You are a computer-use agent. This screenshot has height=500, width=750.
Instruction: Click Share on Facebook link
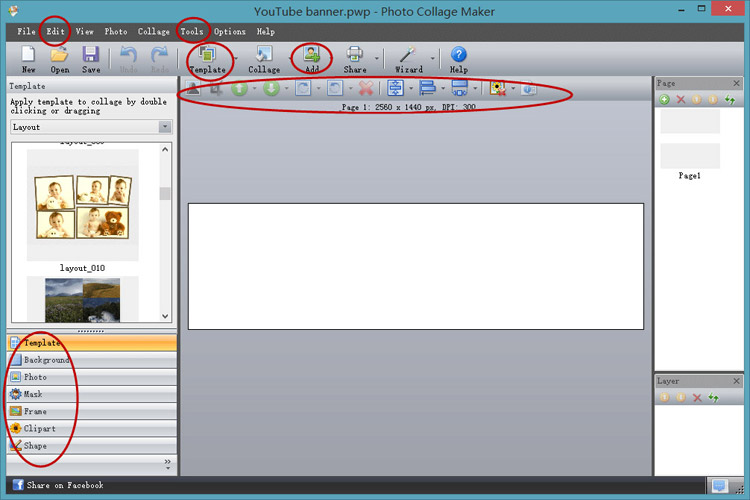(x=58, y=485)
